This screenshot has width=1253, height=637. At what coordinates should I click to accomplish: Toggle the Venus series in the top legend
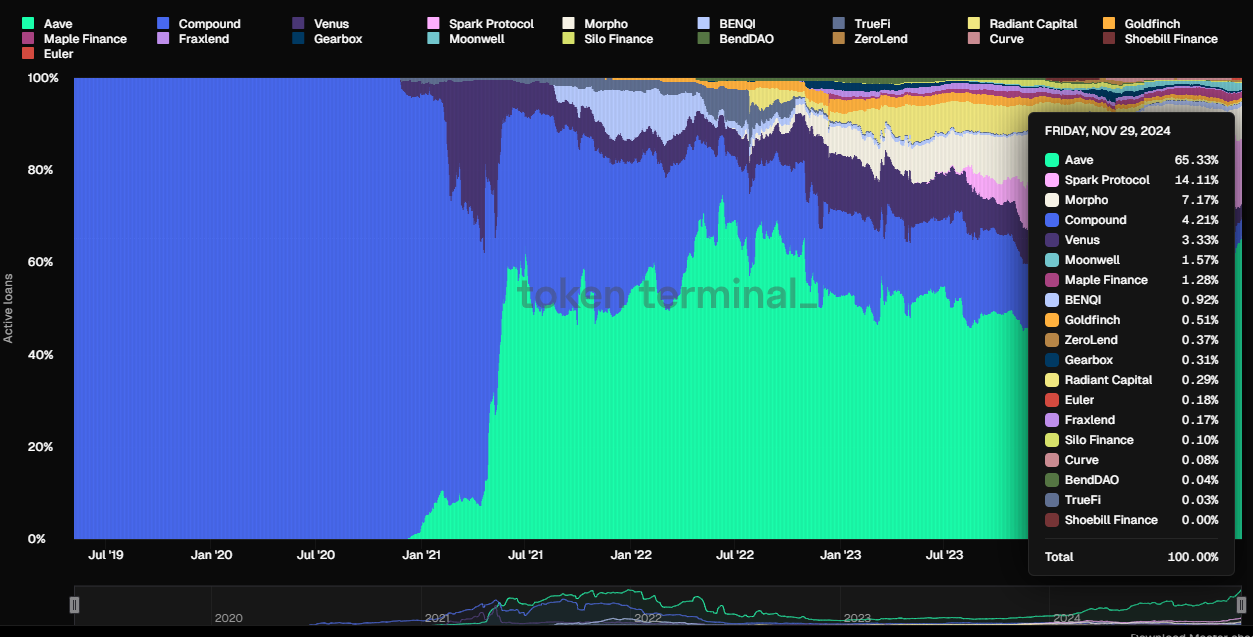click(x=320, y=23)
